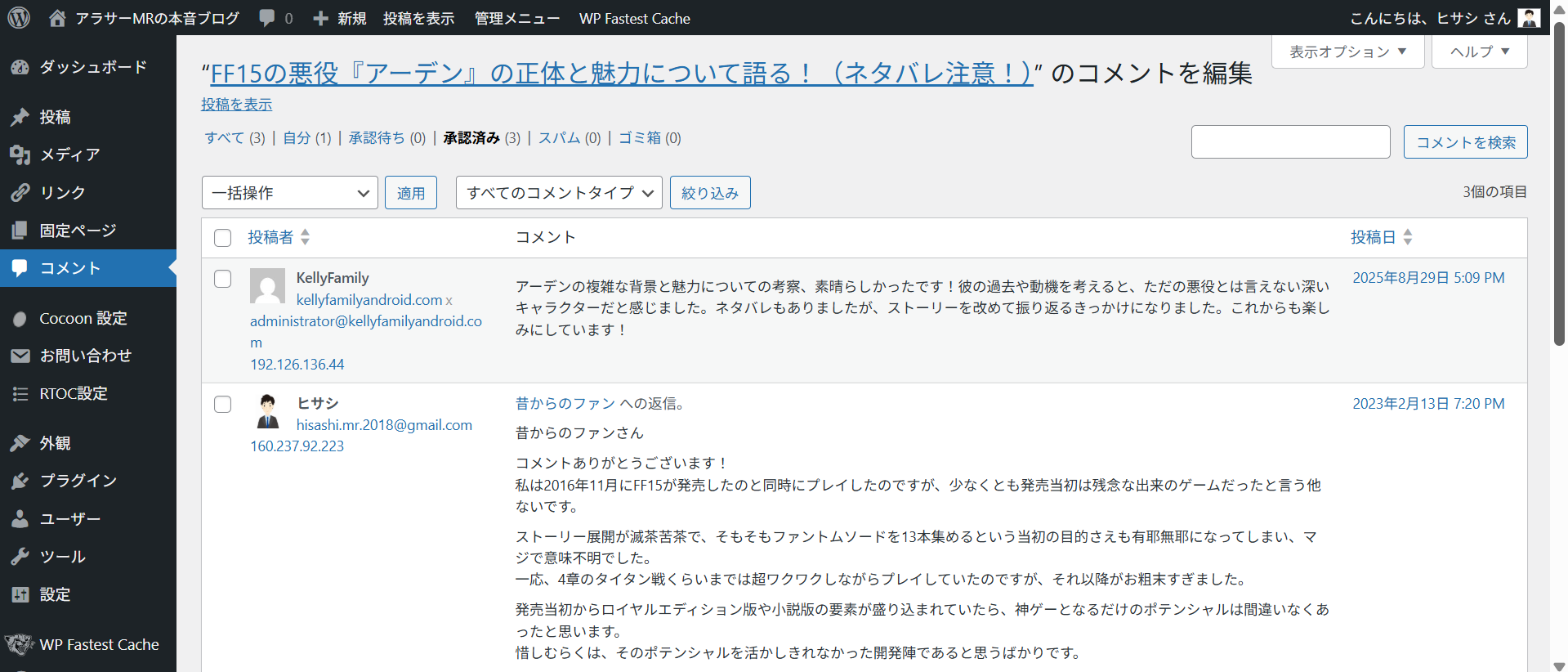Click the コメント speech bubble sidebar icon

(x=20, y=268)
